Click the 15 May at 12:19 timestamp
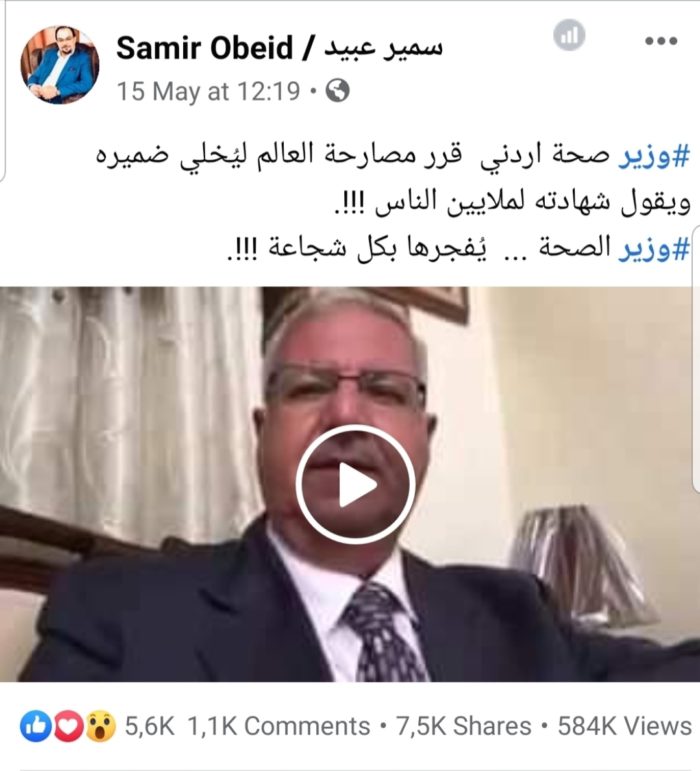Image resolution: width=700 pixels, height=771 pixels. [x=208, y=91]
